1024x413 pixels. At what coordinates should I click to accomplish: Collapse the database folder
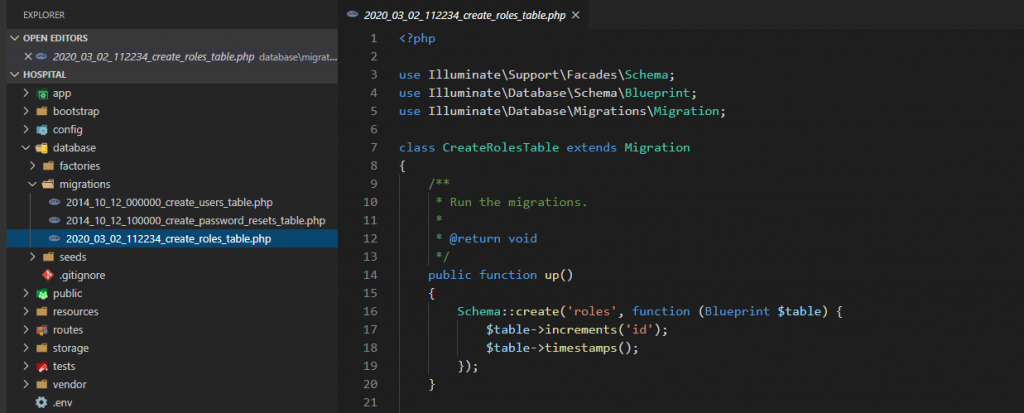pos(26,148)
